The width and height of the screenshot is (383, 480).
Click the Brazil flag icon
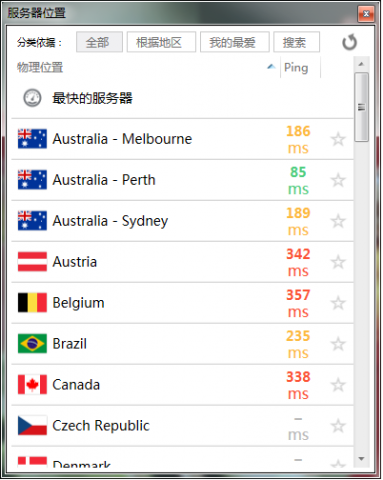(32, 344)
